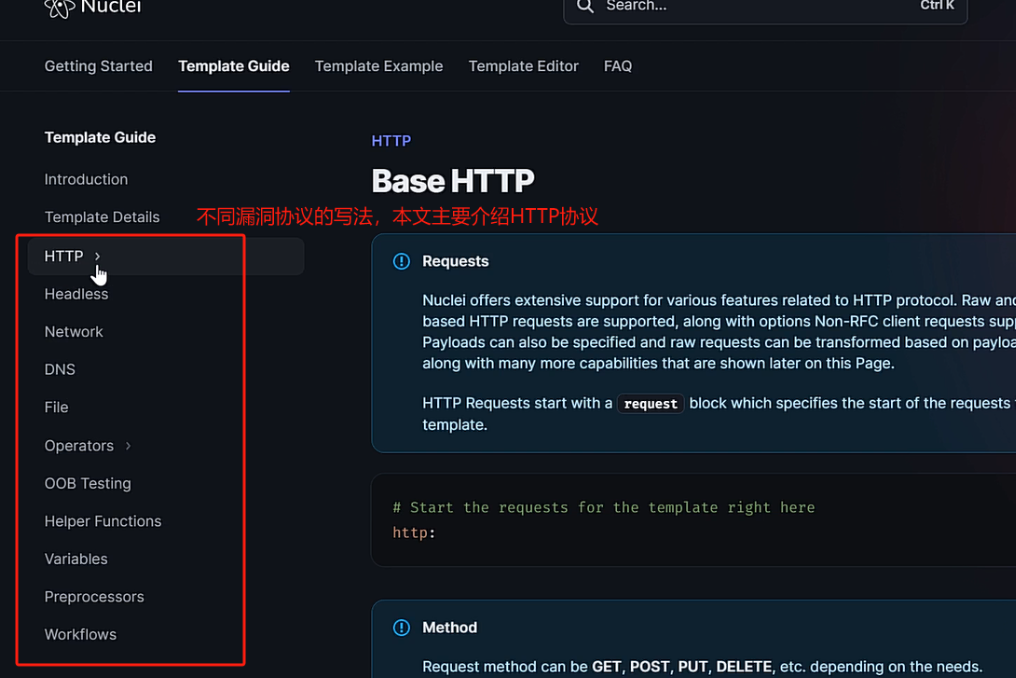The height and width of the screenshot is (678, 1016).
Task: Select Operators in sidebar
Action: [x=79, y=446]
